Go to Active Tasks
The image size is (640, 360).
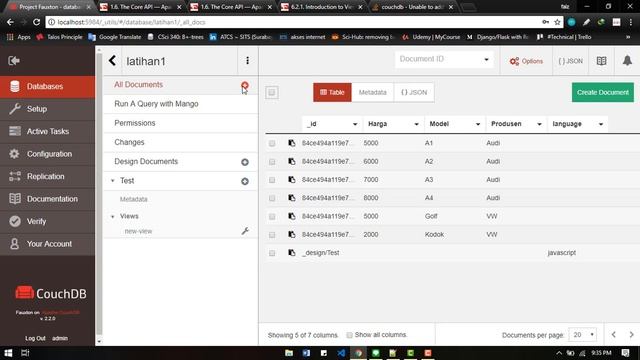(x=47, y=131)
